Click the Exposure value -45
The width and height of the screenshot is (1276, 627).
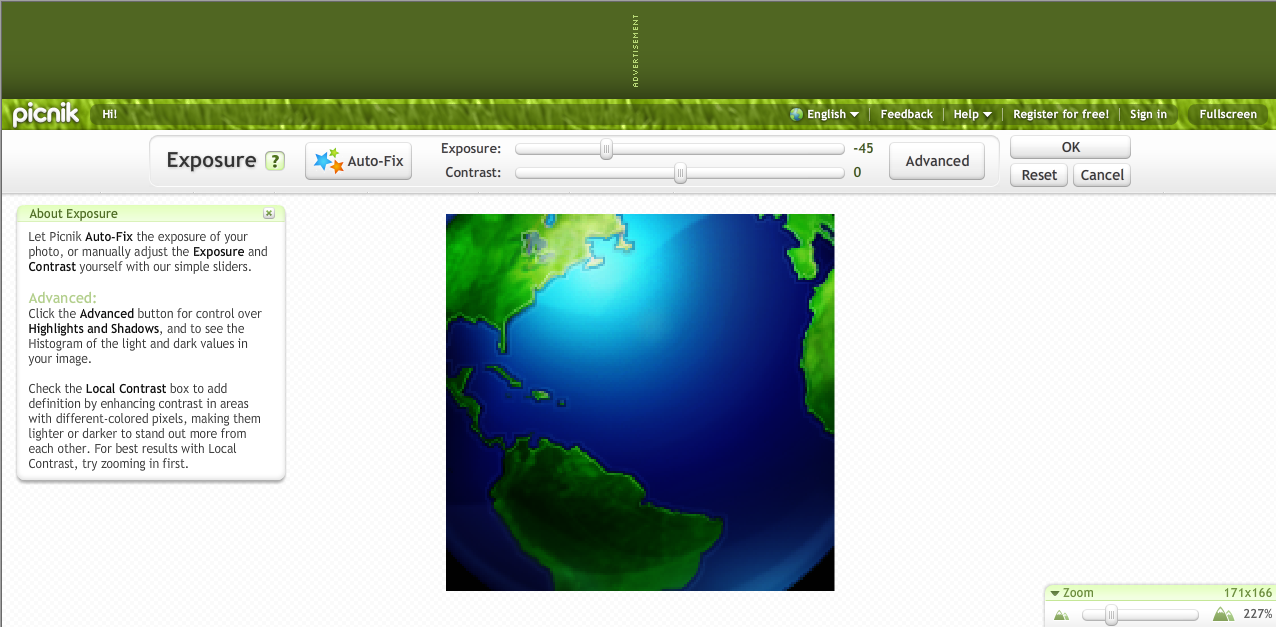(x=863, y=148)
